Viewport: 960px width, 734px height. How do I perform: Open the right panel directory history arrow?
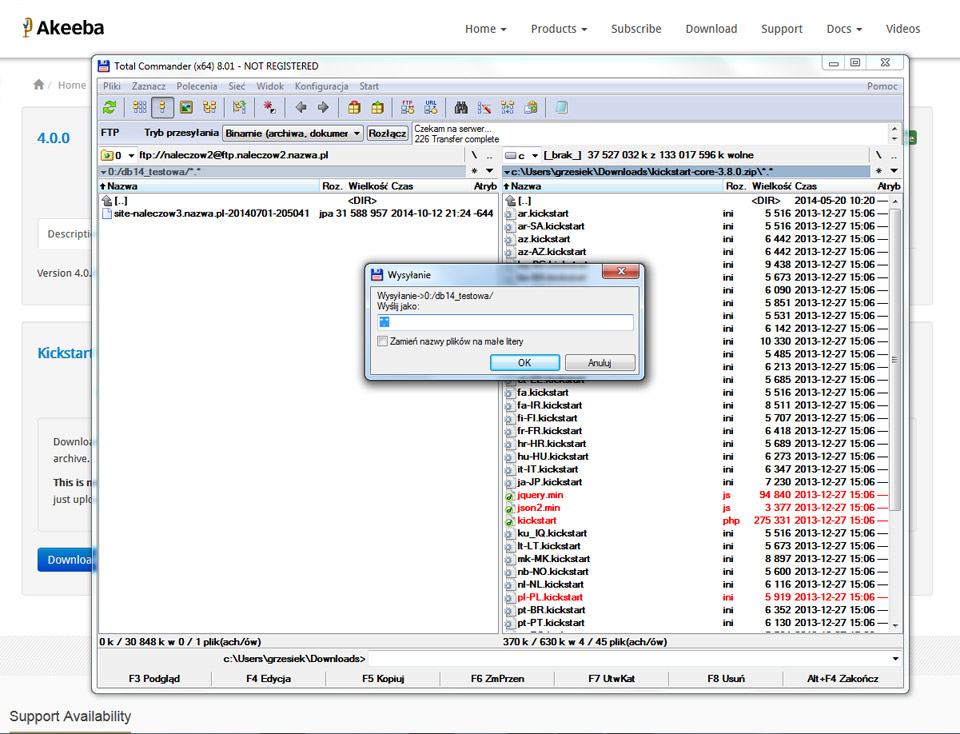pos(894,171)
